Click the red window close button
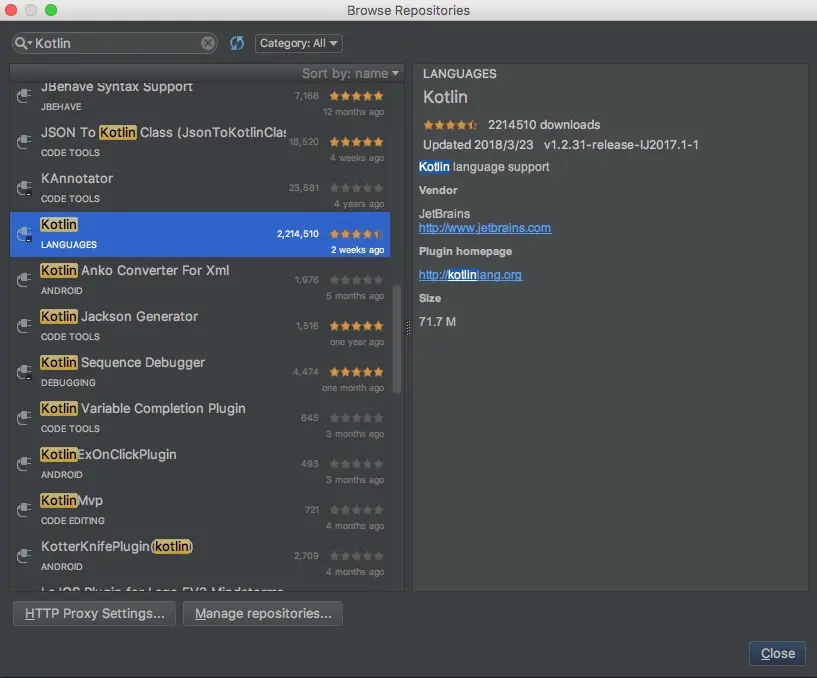The width and height of the screenshot is (817, 678). [11, 10]
